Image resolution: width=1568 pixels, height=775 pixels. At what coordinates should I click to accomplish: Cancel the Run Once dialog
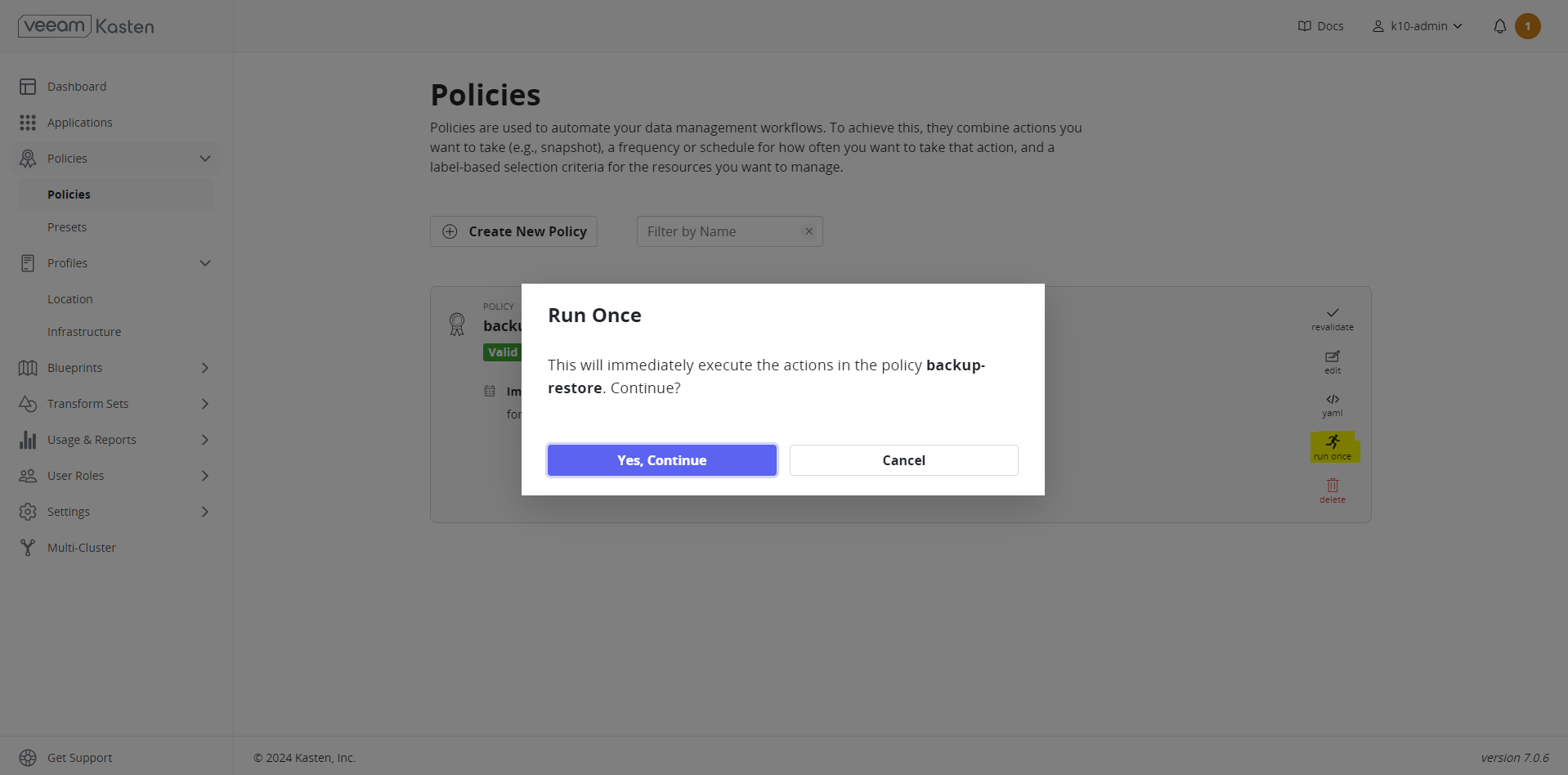coord(903,460)
